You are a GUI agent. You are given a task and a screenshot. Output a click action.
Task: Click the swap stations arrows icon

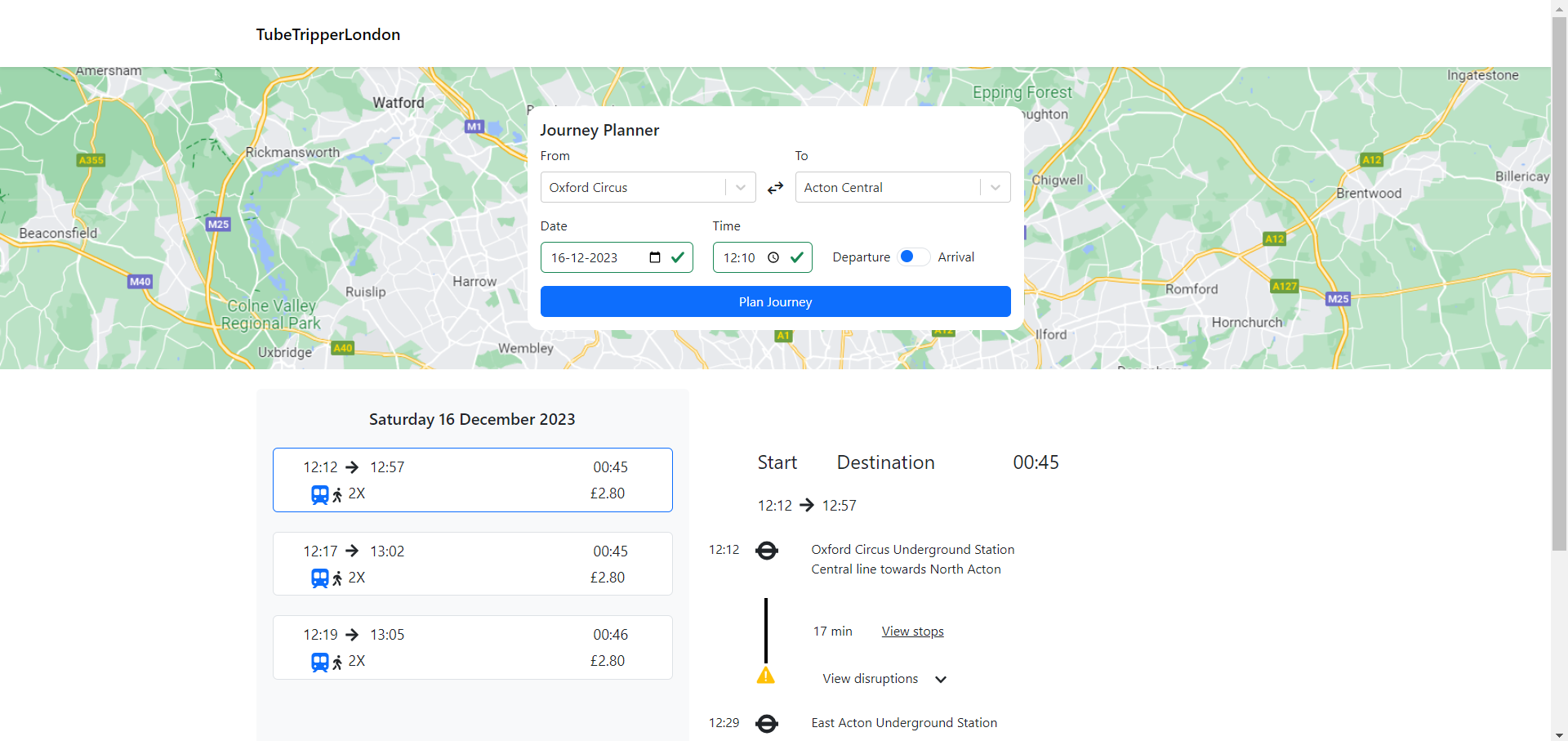pyautogui.click(x=775, y=188)
